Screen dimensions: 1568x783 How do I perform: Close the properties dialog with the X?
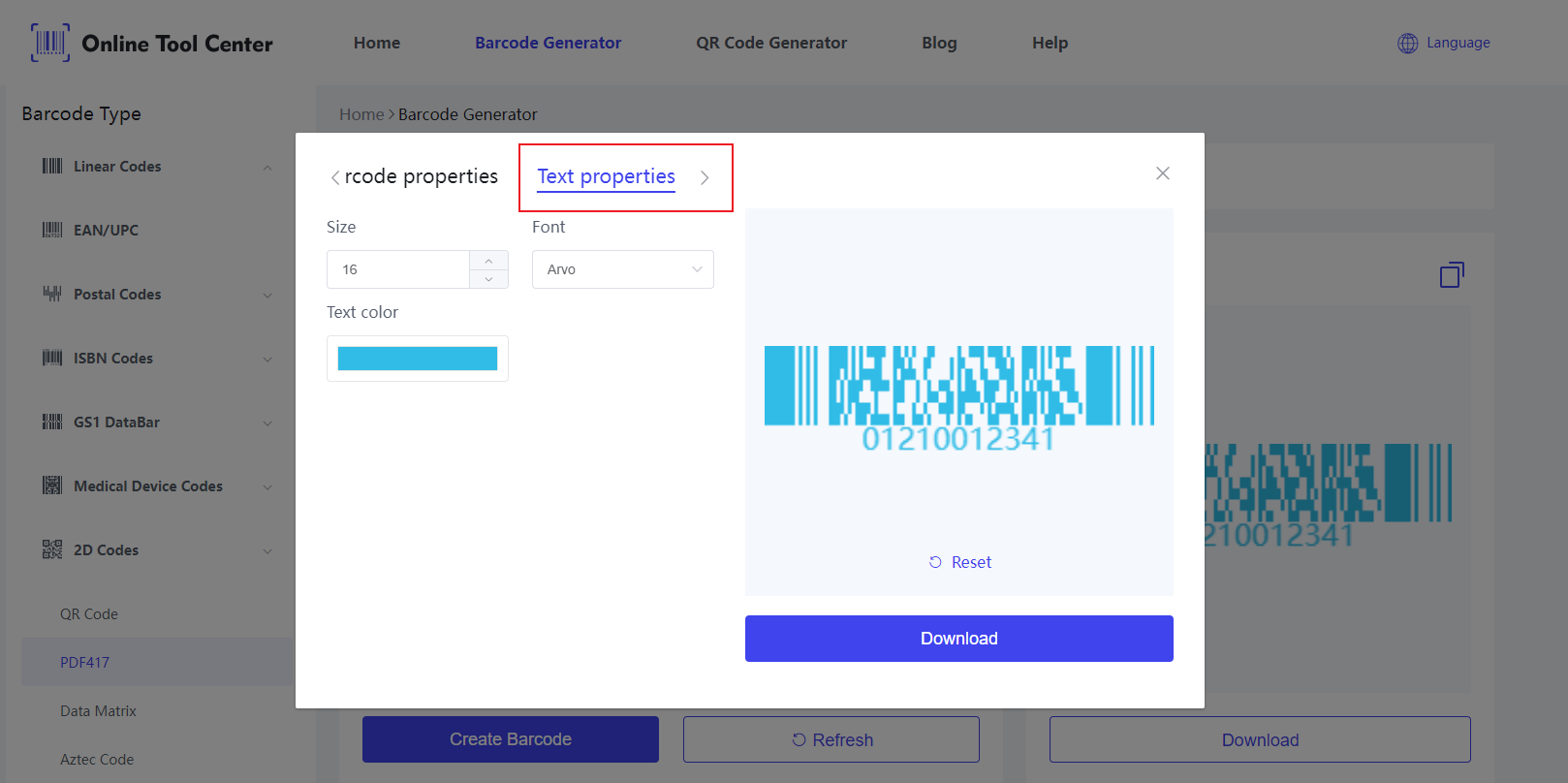(1163, 173)
